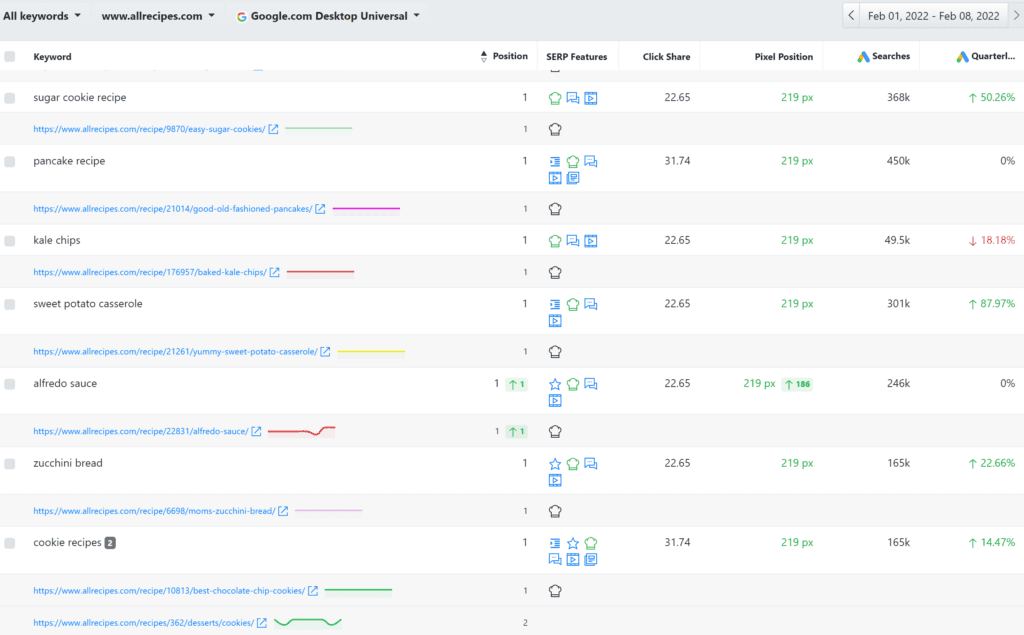Screen dimensions: 1024x635
Task: Open the Feb 01 - Feb 08, 2022 date picker
Action: tap(933, 16)
